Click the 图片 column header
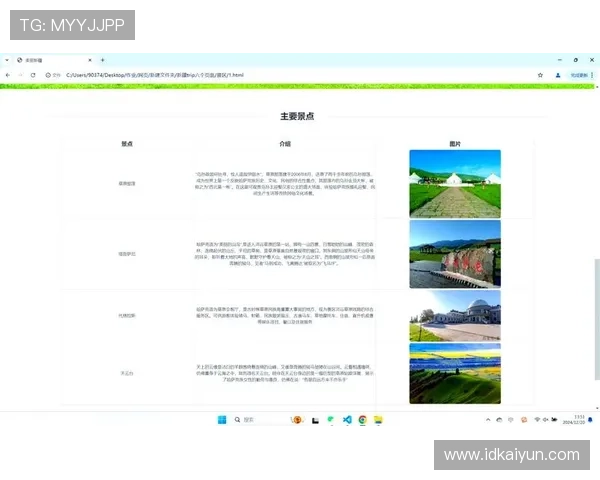This screenshot has height=480, width=600. [455, 144]
